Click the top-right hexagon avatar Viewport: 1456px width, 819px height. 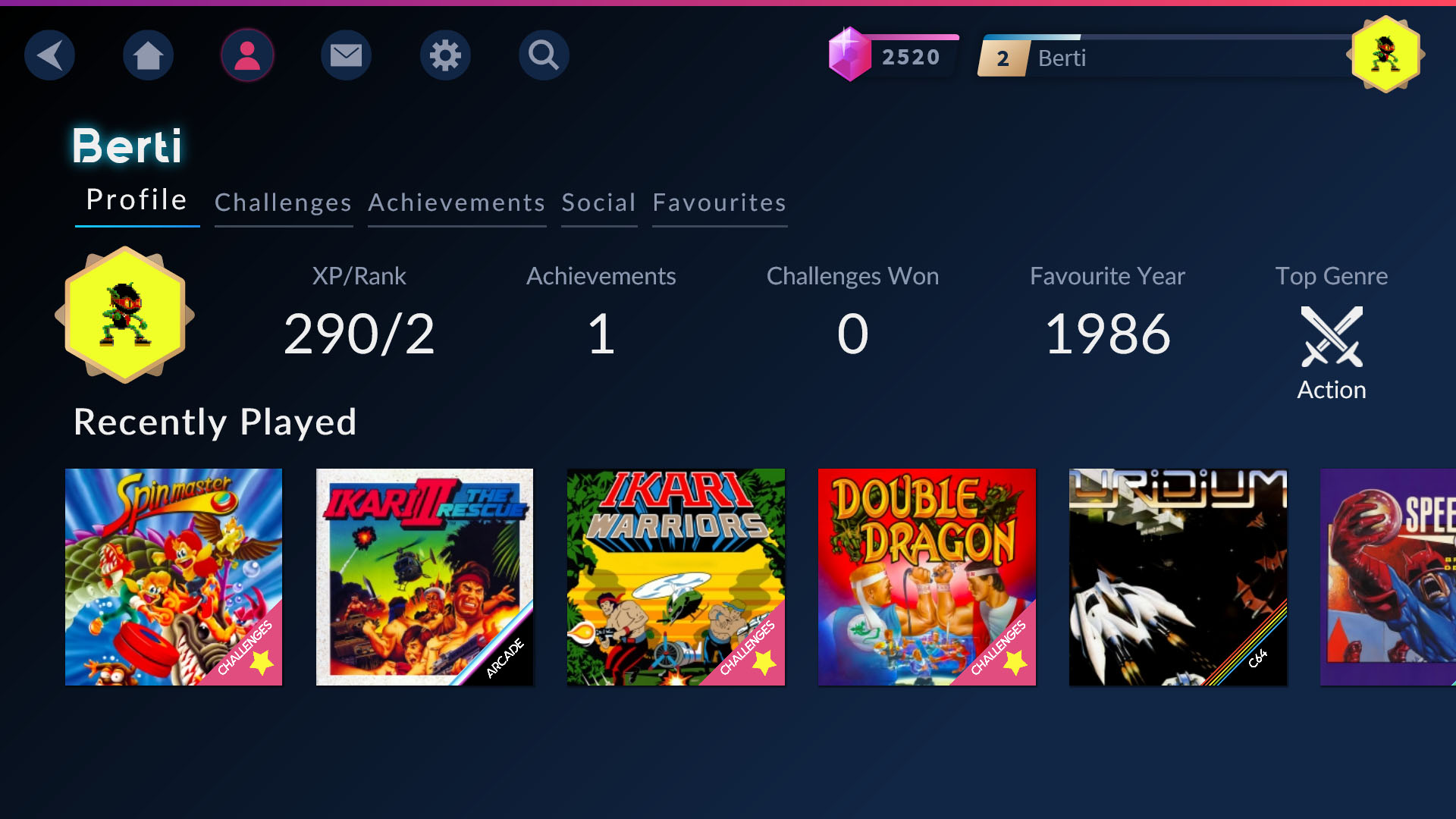1385,55
